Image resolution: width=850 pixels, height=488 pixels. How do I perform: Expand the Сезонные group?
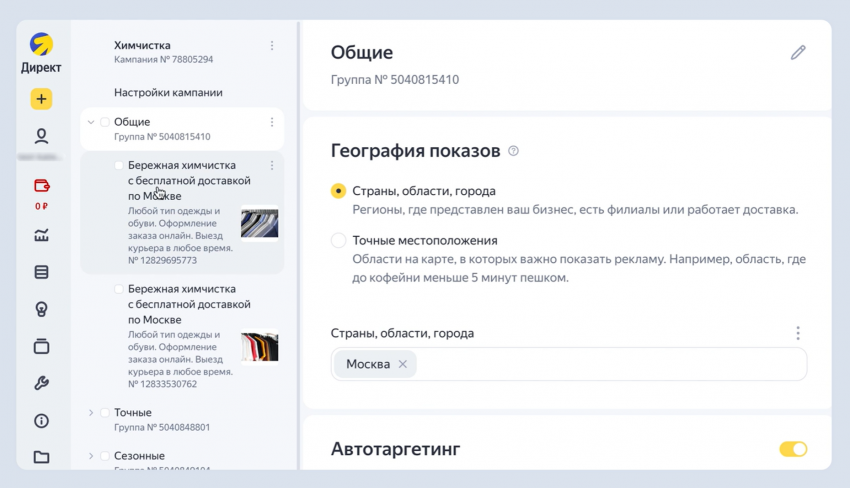coord(91,456)
